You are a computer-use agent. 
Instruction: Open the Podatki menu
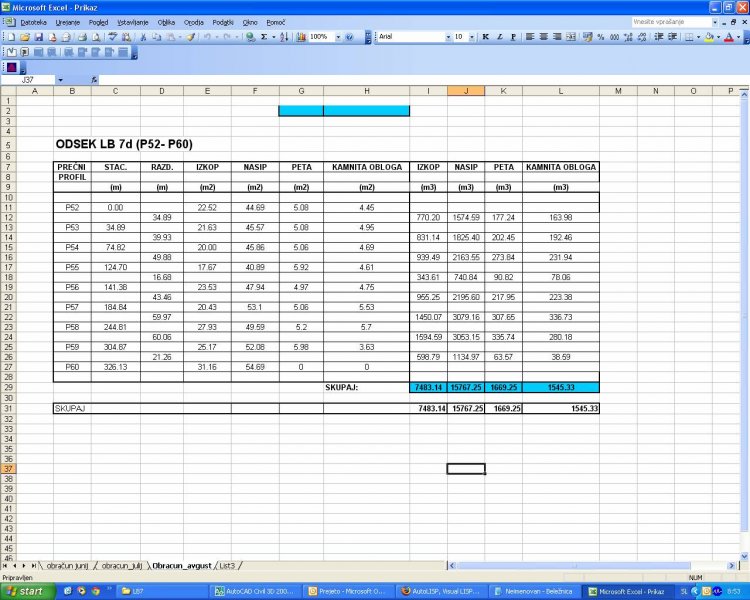(223, 22)
